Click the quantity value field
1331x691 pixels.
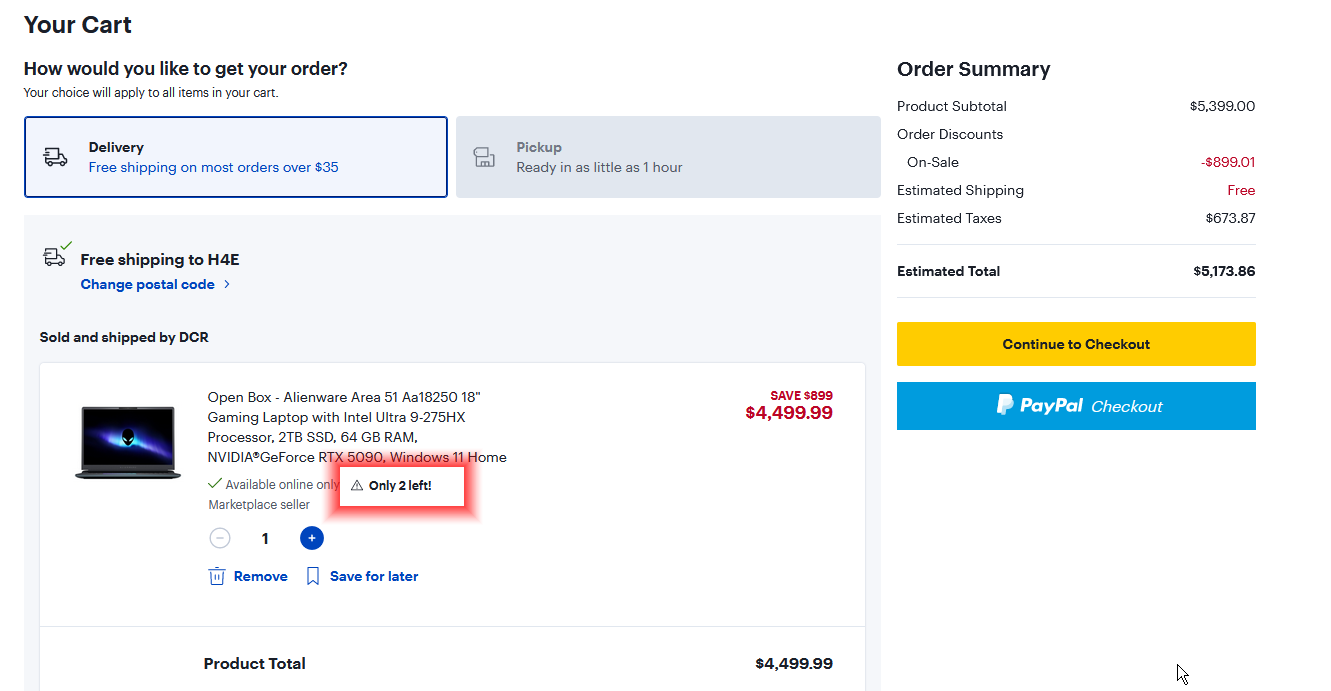click(265, 538)
